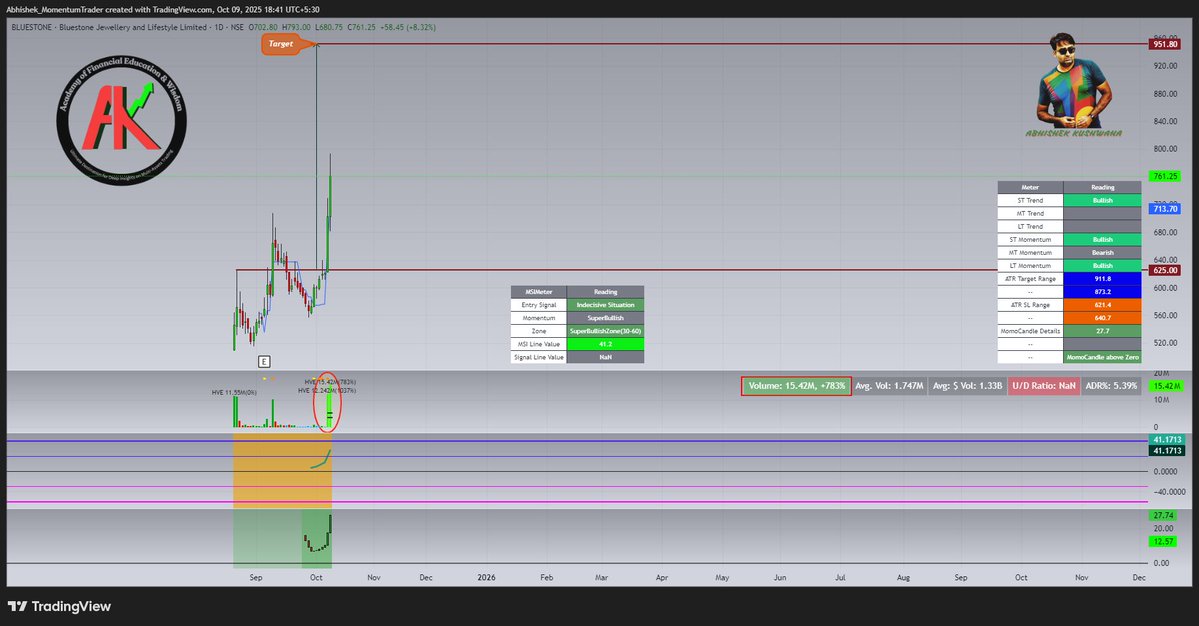The image size is (1199, 626).
Task: Click the Indecisive Situation reading cell
Action: tap(606, 305)
